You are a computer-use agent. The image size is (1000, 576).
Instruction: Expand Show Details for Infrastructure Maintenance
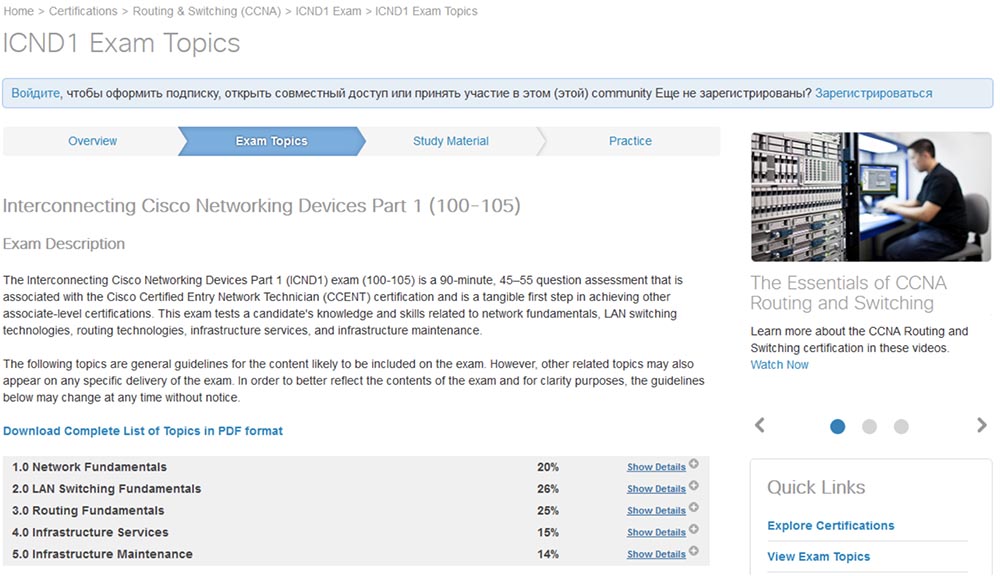tap(656, 554)
